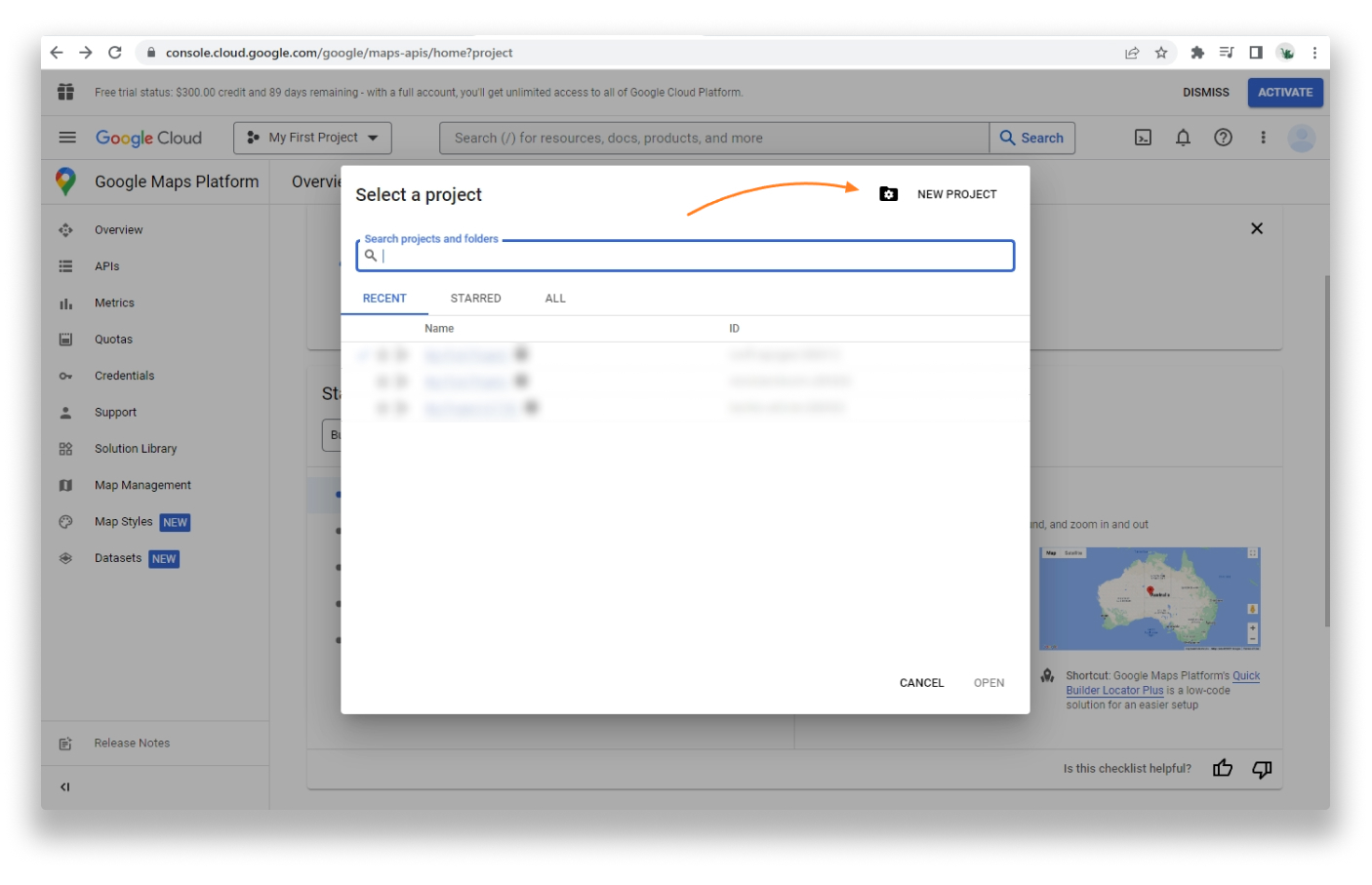Image resolution: width=1372 pixels, height=885 pixels.
Task: Click the Support person icon
Action: (x=65, y=413)
